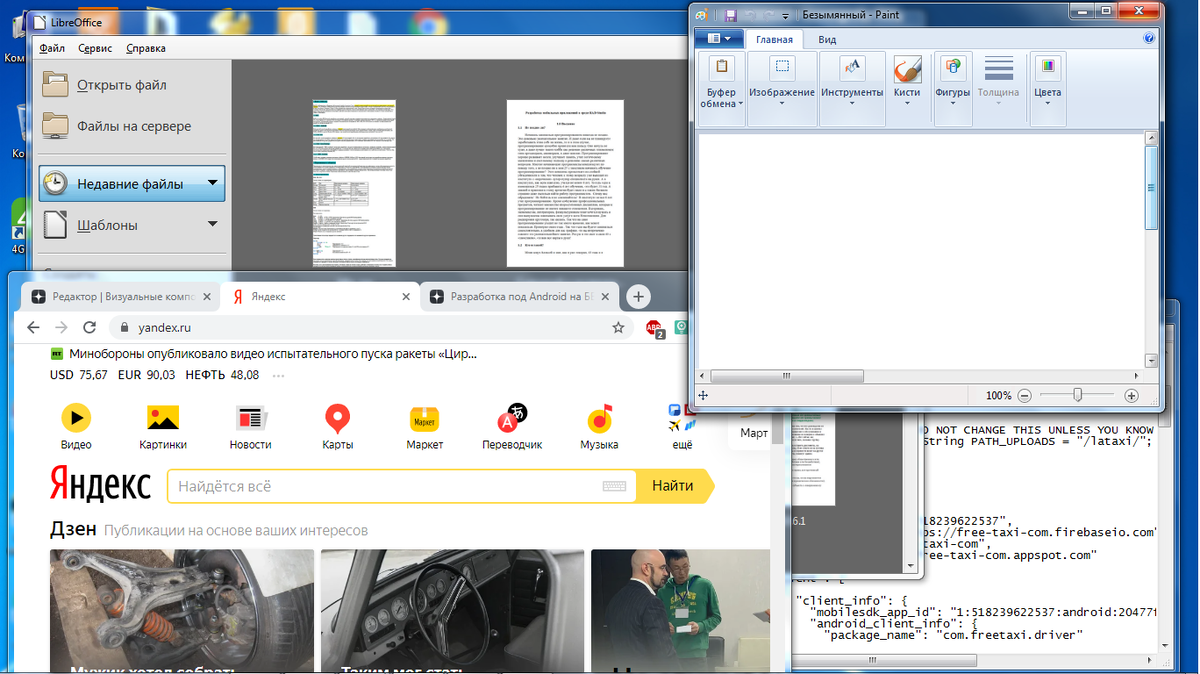The image size is (1200, 674).
Task: Expand the Кисти brushes dropdown
Action: coord(907,104)
